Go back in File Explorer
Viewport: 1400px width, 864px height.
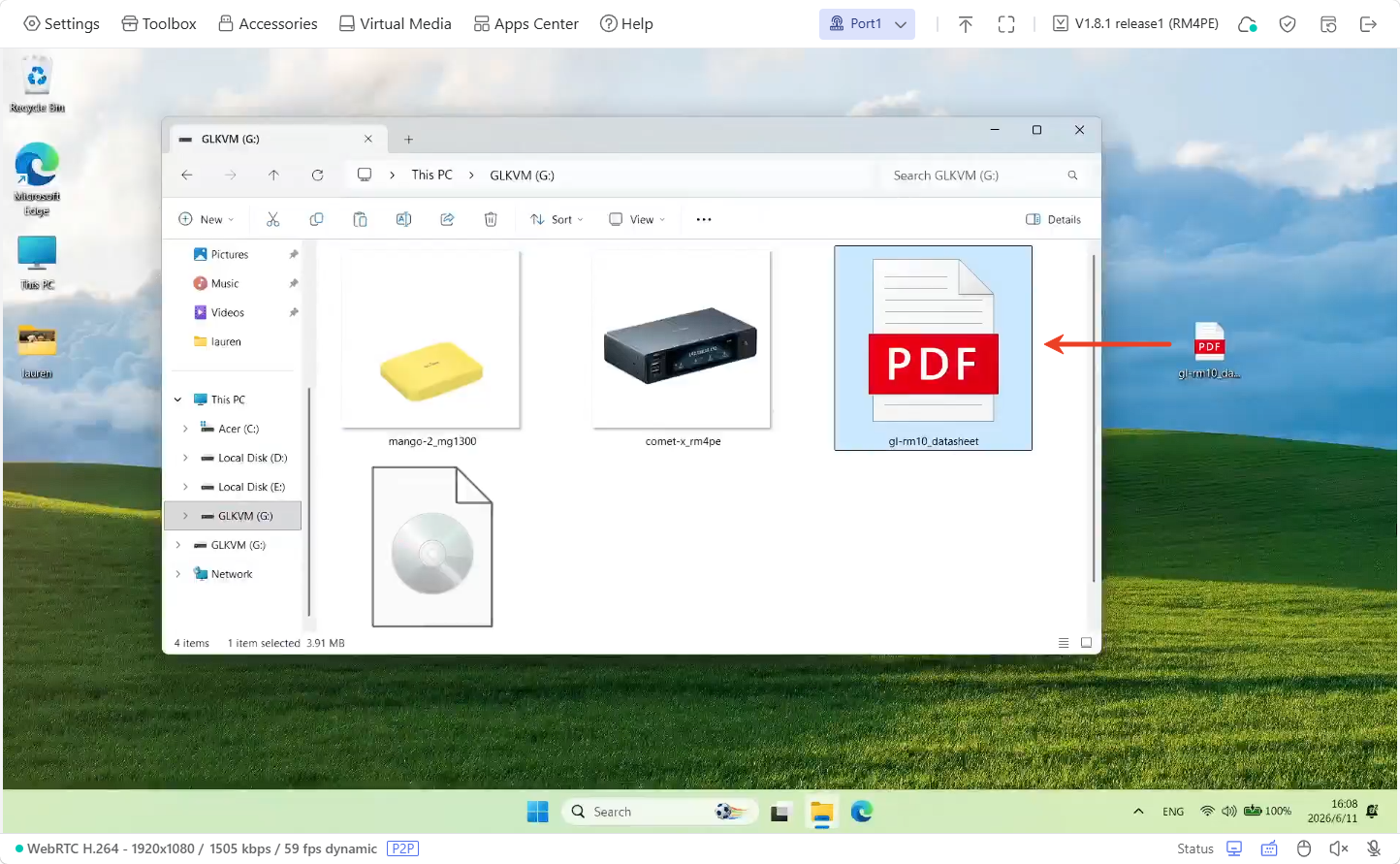pyautogui.click(x=187, y=176)
